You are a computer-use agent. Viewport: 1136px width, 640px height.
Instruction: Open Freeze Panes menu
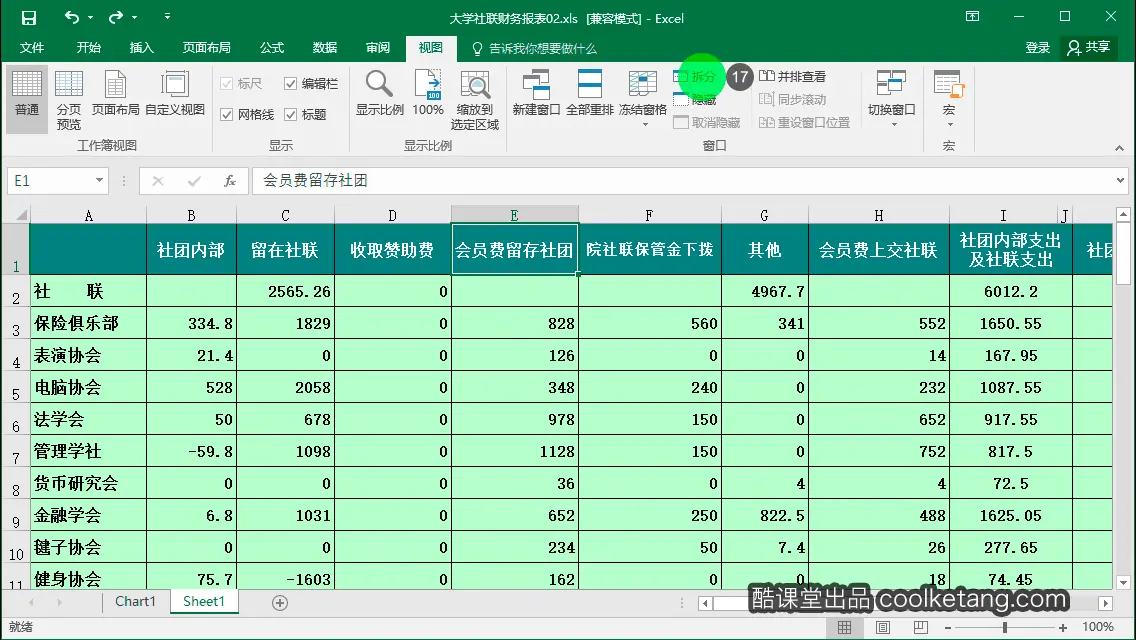coord(643,99)
